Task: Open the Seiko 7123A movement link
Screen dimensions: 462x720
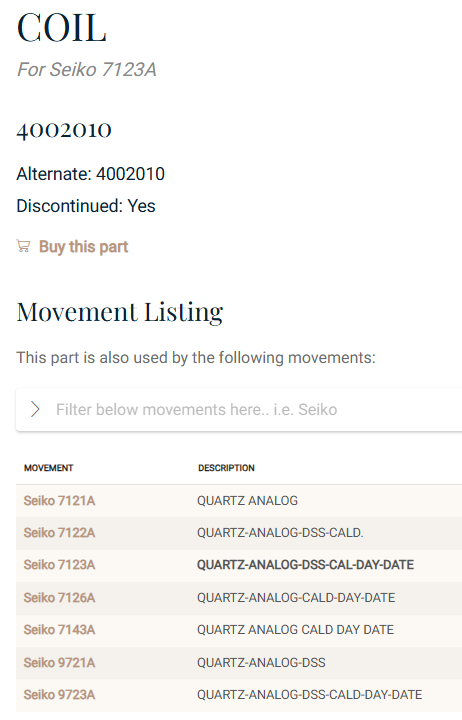Action: (59, 565)
